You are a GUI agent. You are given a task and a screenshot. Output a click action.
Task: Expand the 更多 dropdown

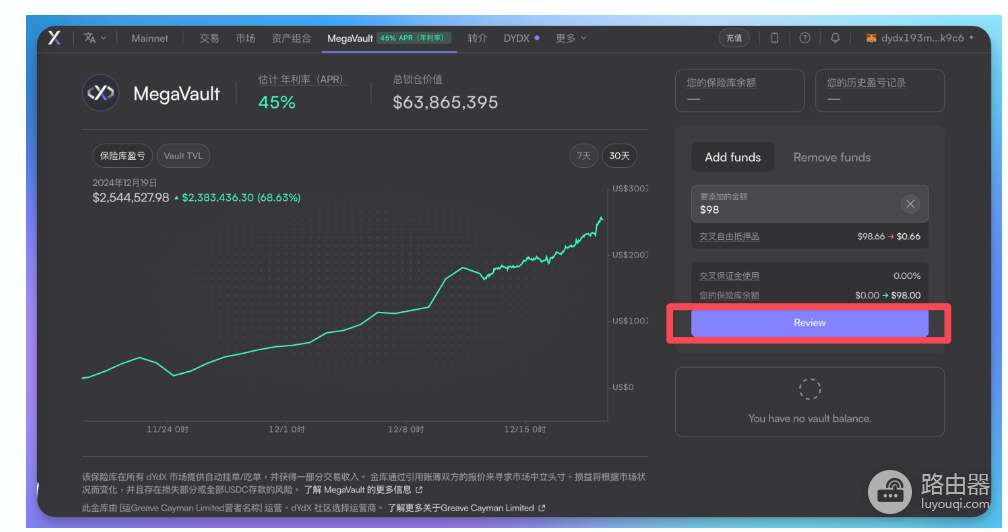571,39
